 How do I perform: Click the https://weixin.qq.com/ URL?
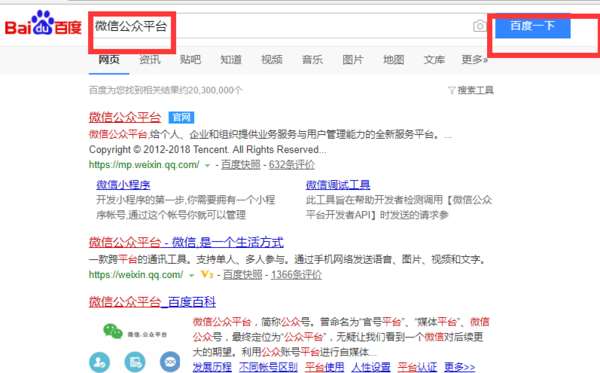[136, 275]
